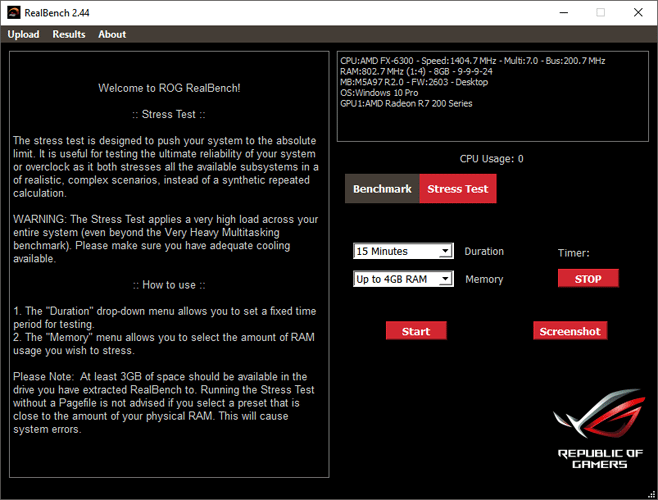Image resolution: width=658 pixels, height=500 pixels.
Task: Click the CPU:AMD FX-6300 info line
Action: pos(473,61)
